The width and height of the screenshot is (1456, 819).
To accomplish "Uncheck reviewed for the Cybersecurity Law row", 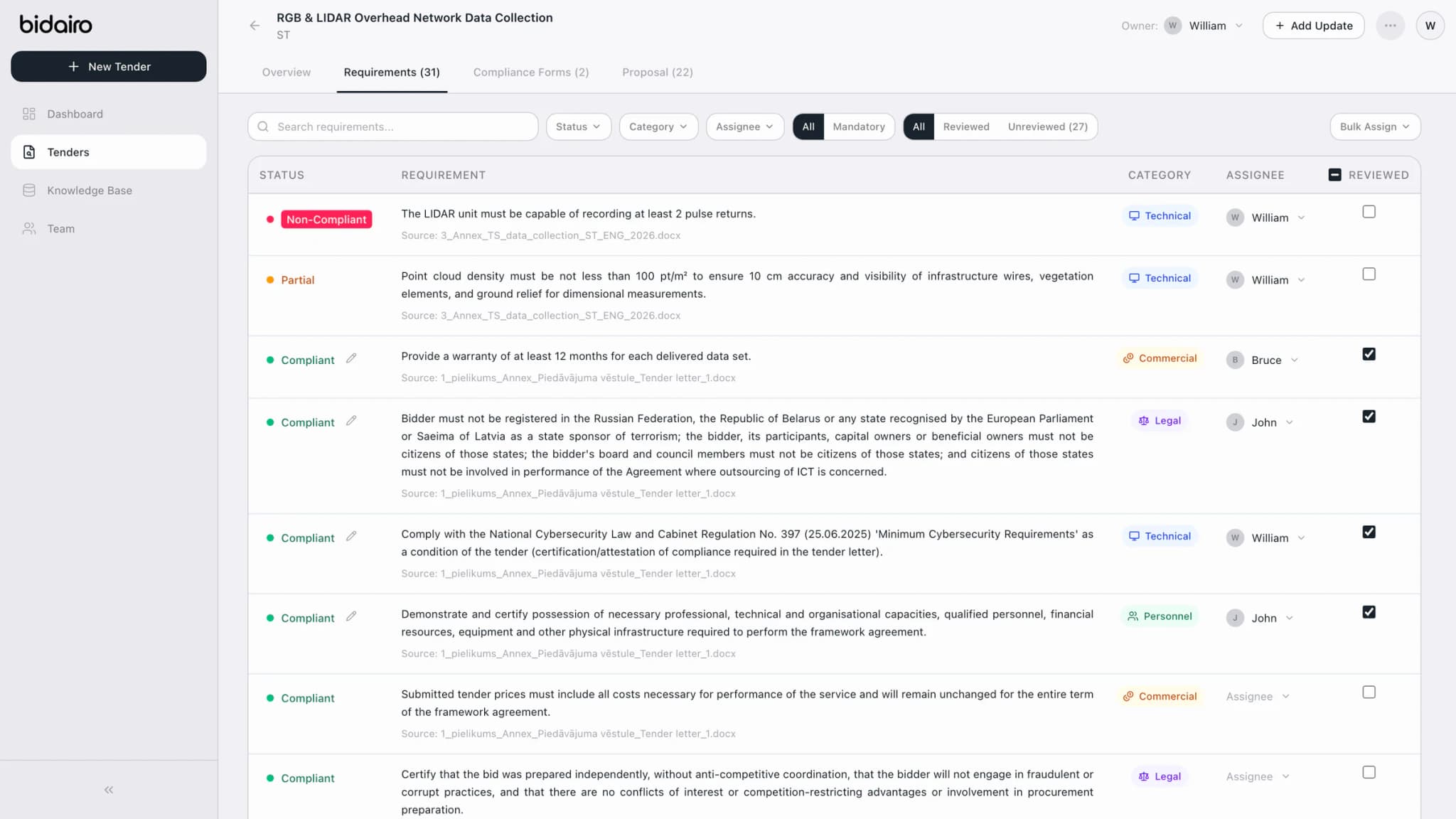I will (x=1369, y=532).
